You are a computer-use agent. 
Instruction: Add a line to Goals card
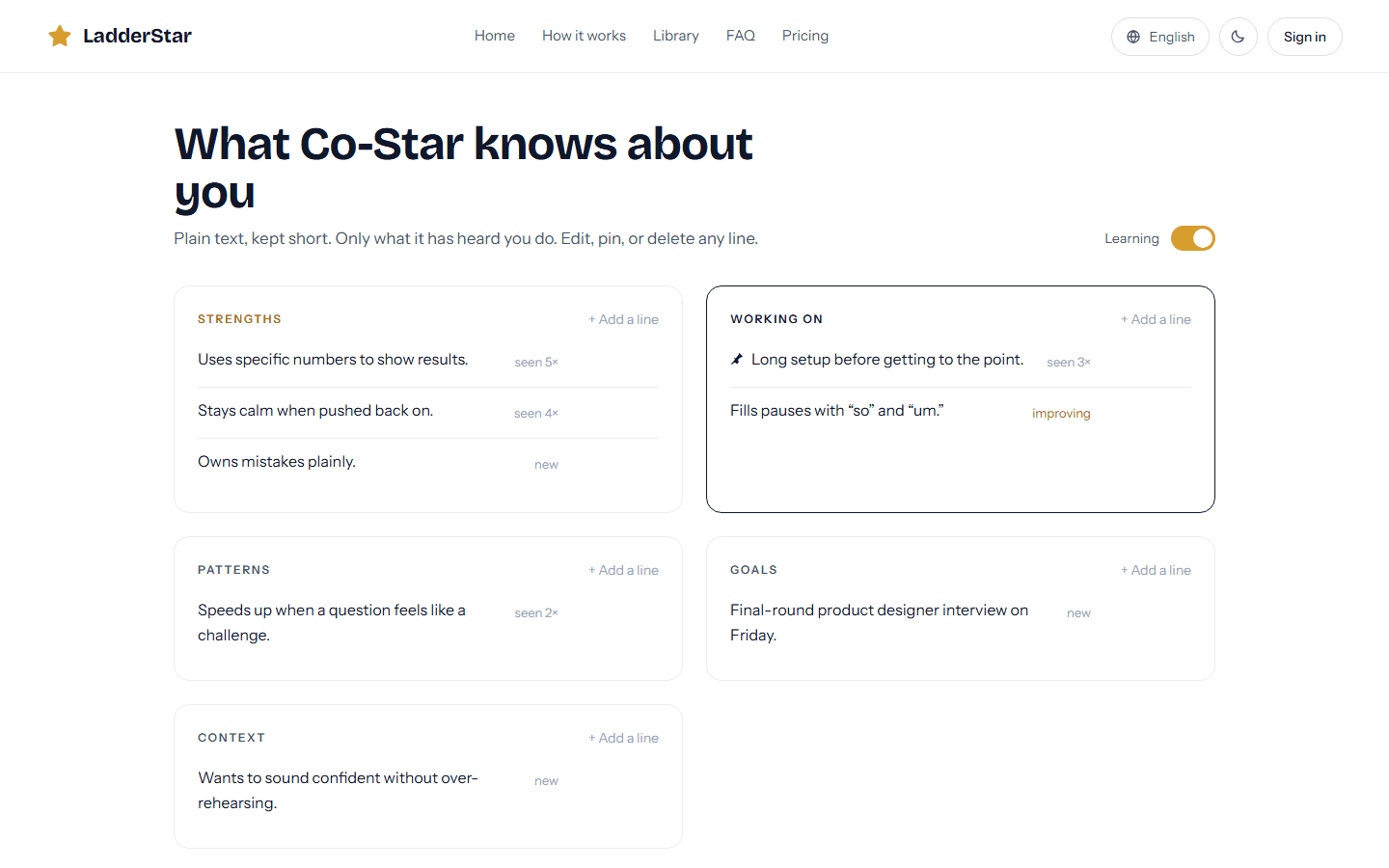coord(1157,570)
